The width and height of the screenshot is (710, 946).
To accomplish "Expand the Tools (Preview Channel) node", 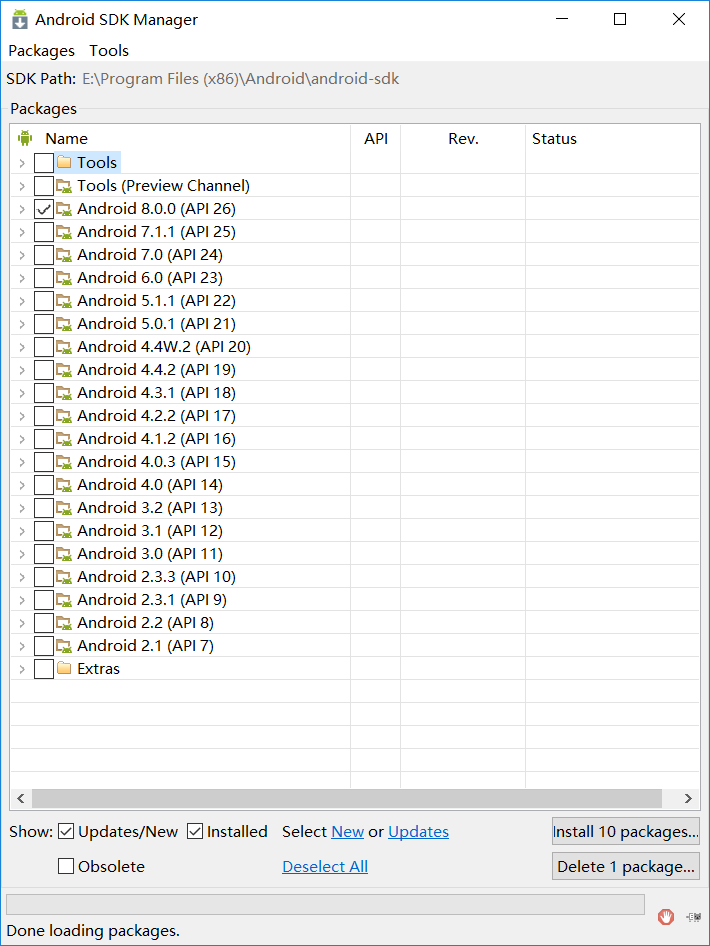I will (22, 186).
